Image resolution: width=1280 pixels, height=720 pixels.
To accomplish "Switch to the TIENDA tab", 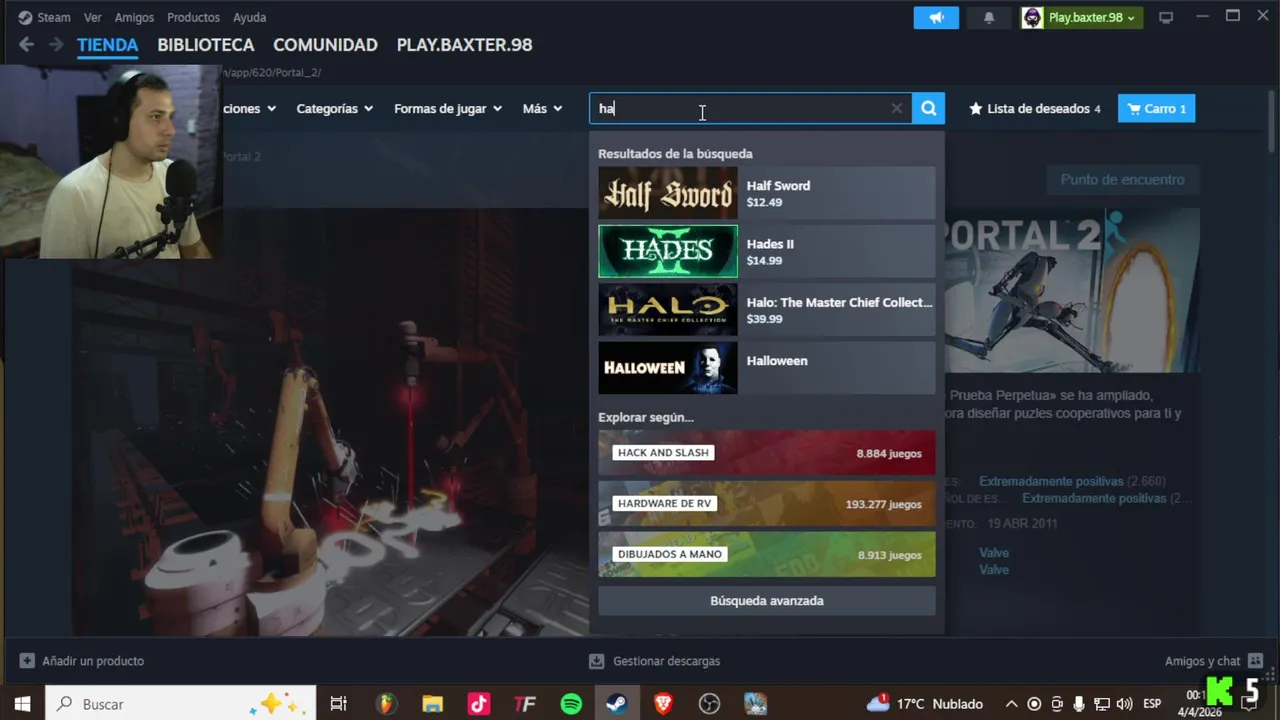I will [x=107, y=45].
